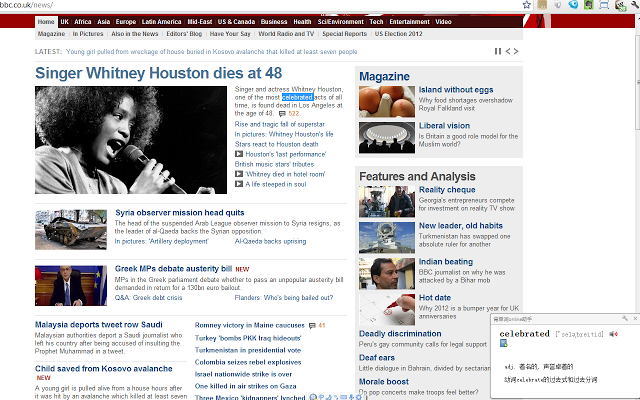
Task: Open Editors' Blog link
Action: 184,34
